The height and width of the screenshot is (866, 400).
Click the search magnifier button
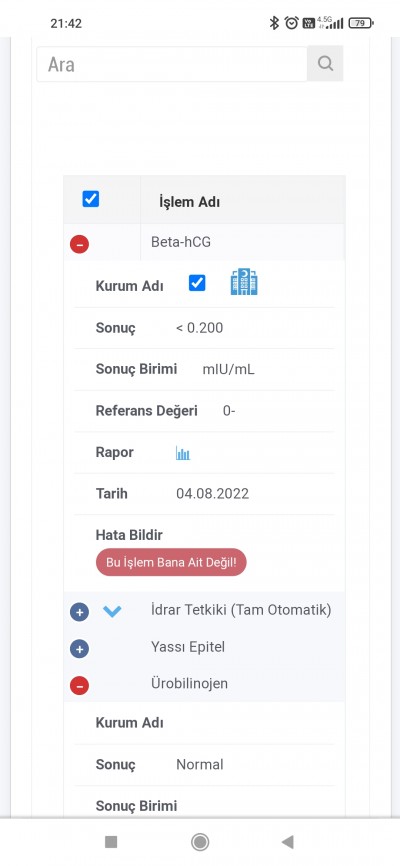pyautogui.click(x=325, y=64)
